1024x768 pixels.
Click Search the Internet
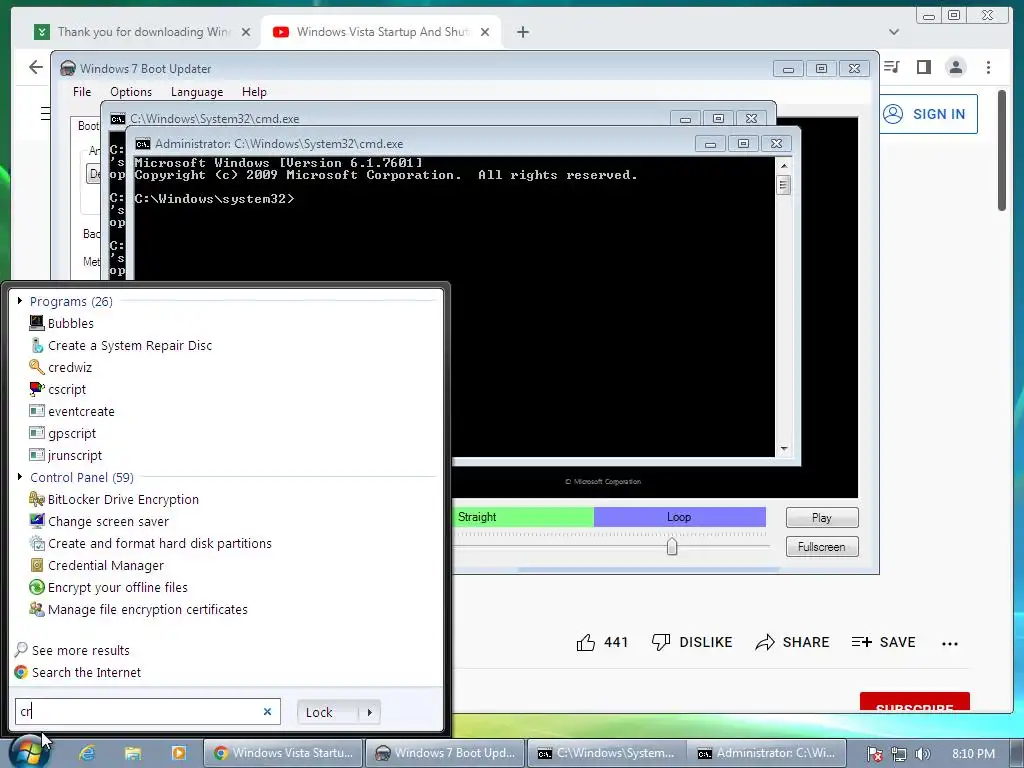[x=78, y=672]
